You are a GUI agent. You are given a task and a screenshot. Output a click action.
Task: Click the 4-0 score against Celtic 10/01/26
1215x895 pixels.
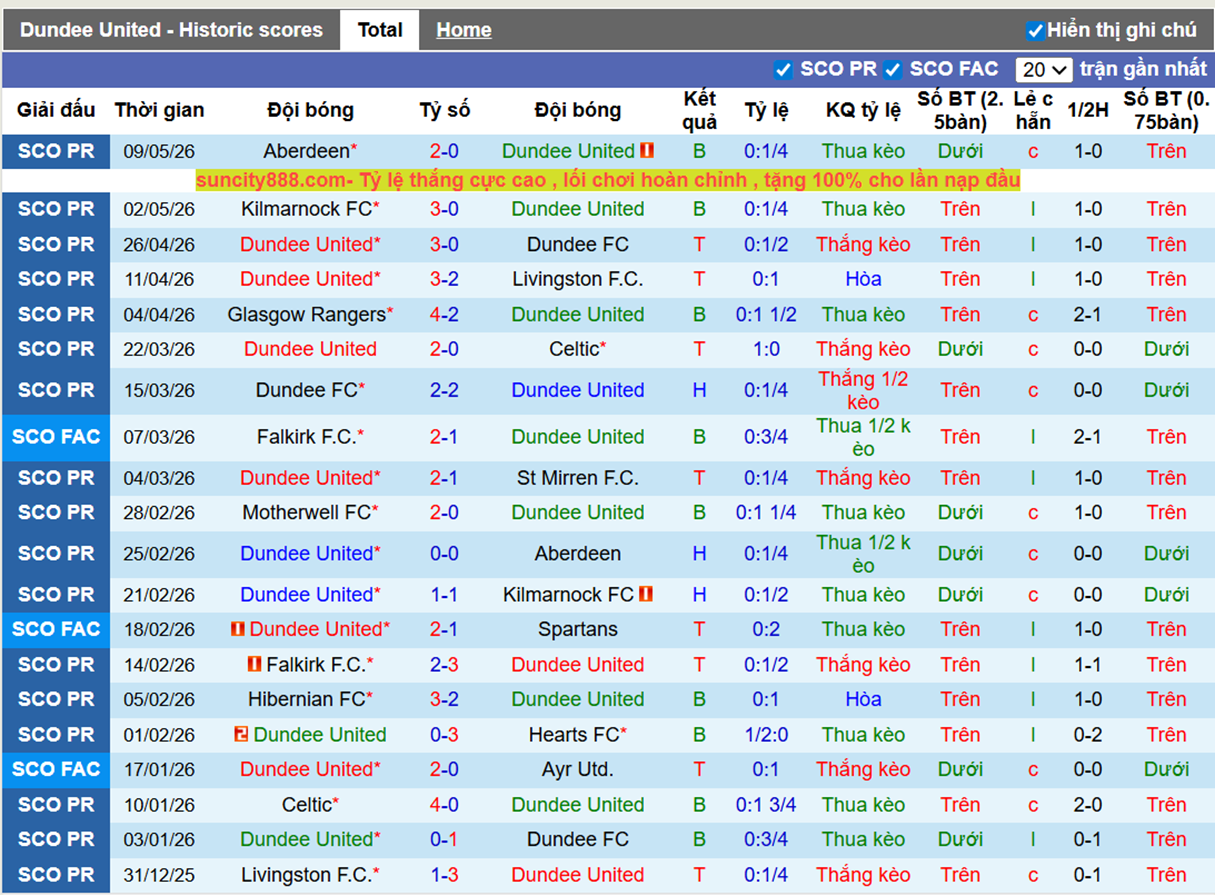pos(444,805)
